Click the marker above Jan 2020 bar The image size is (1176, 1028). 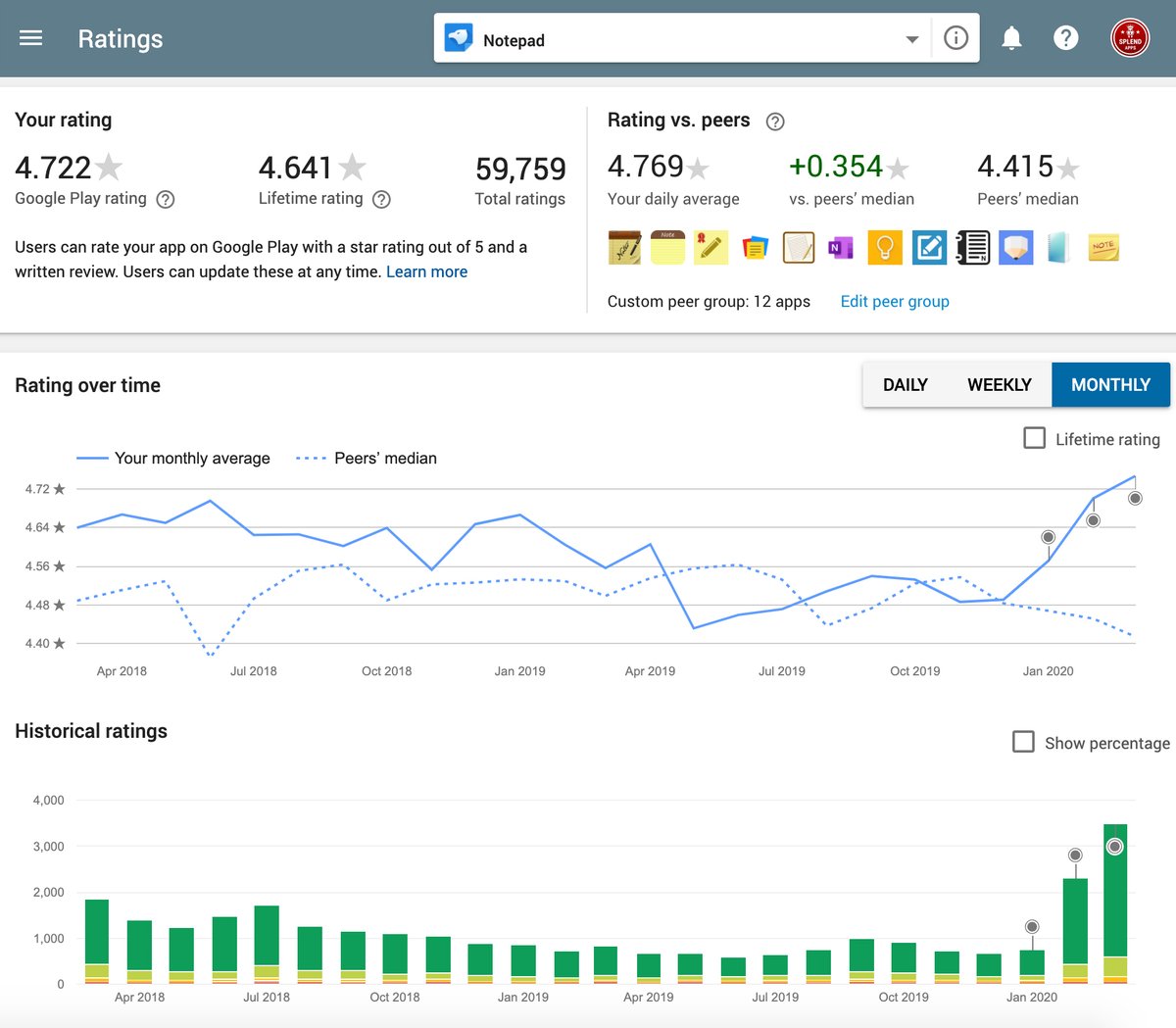[1032, 926]
